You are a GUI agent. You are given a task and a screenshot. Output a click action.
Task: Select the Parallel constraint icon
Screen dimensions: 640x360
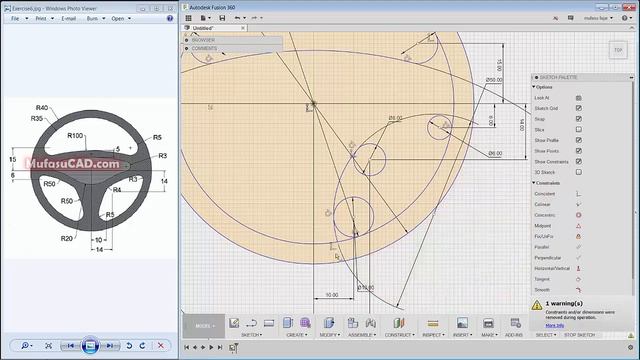[x=578, y=247]
